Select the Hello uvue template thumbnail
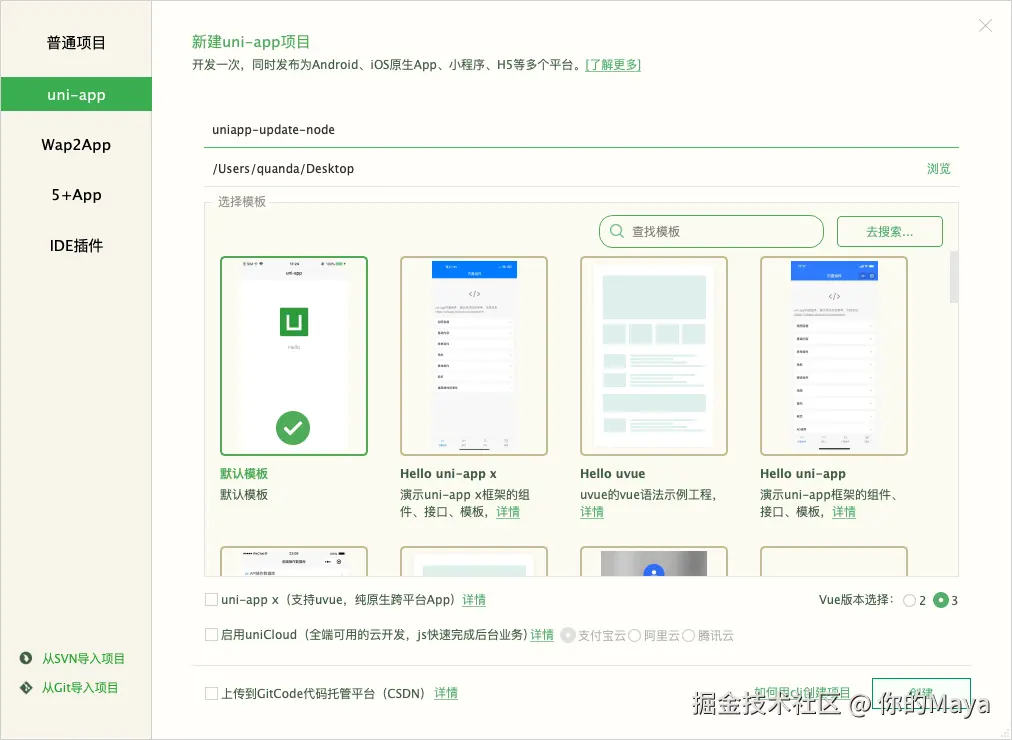1012x740 pixels. pos(654,356)
